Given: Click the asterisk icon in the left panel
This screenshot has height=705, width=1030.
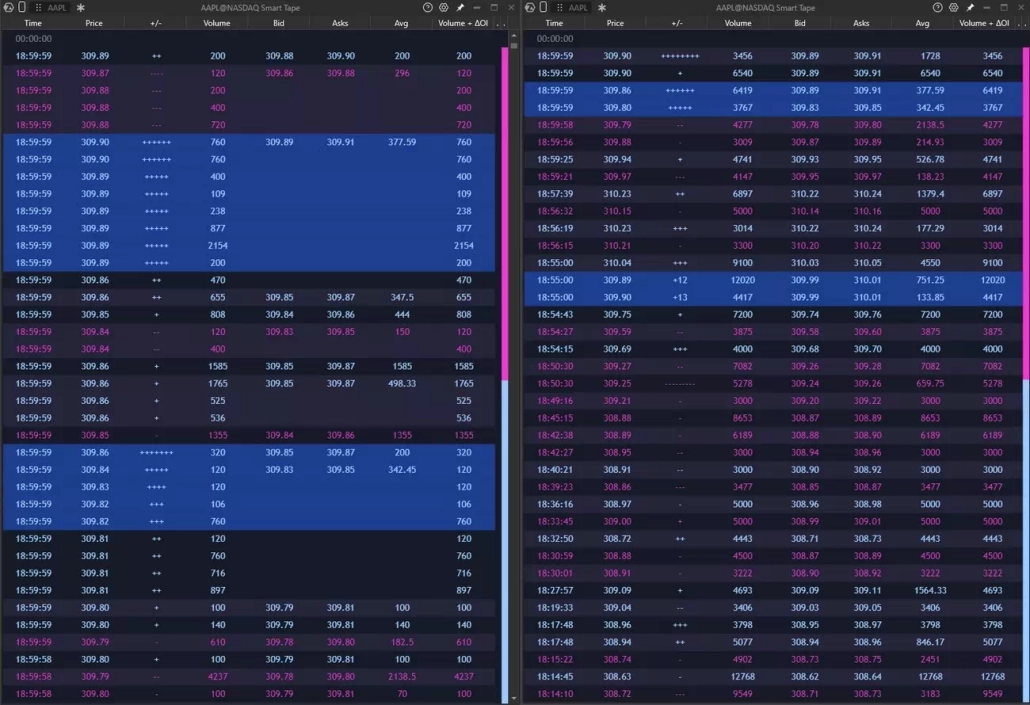Looking at the screenshot, I should point(81,7).
